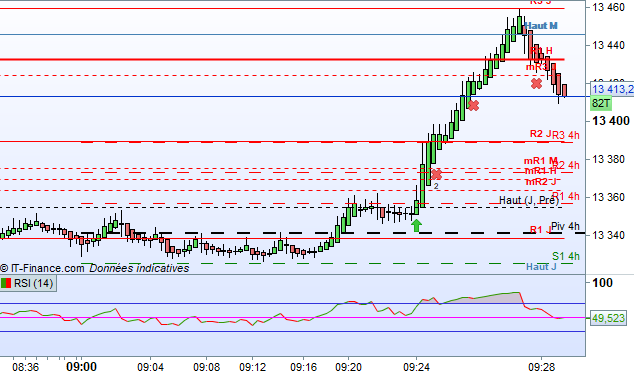Click the 09:12 time axis label
Viewport: 634px width, 371px height.
pos(253,367)
